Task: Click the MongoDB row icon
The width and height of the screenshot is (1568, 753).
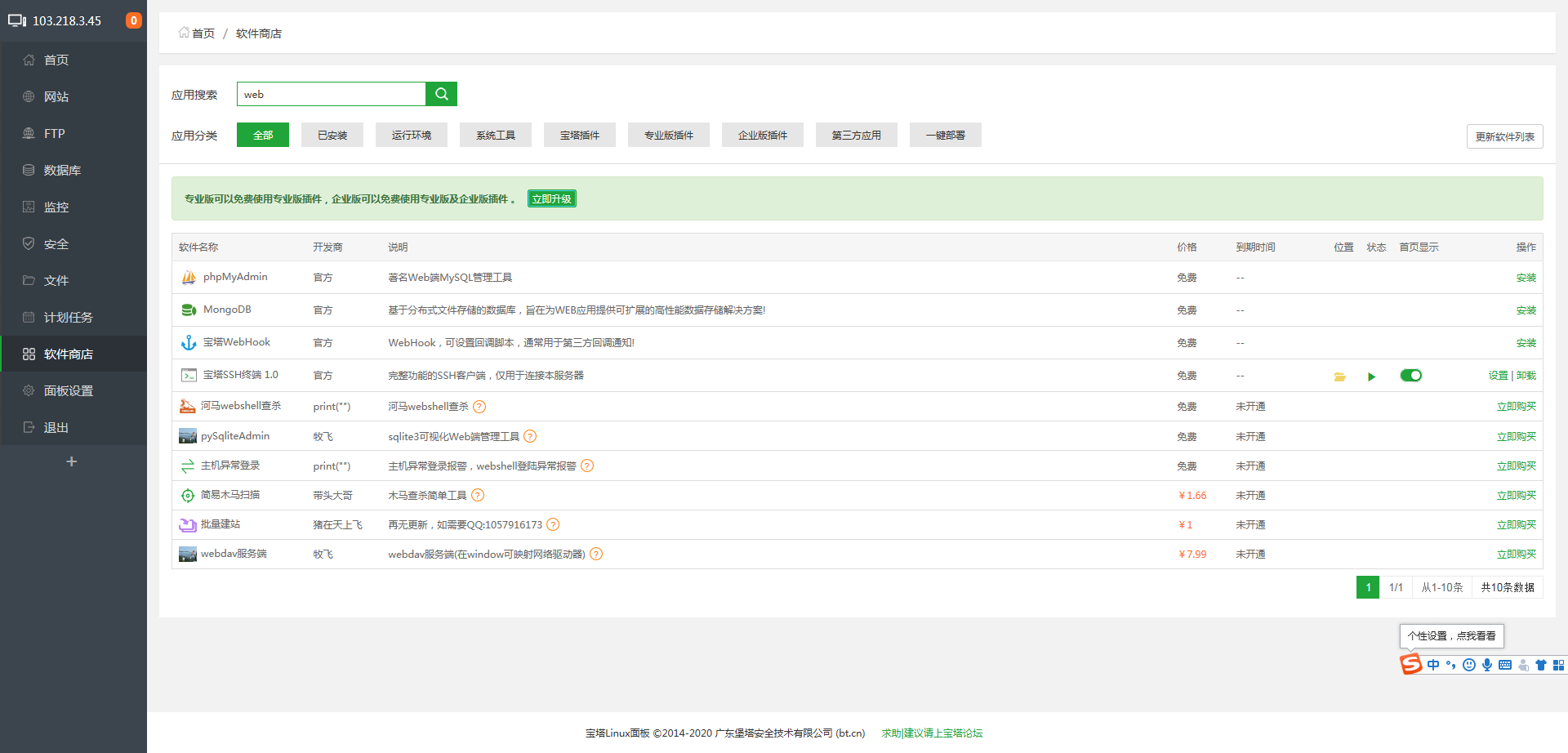Action: [x=189, y=310]
